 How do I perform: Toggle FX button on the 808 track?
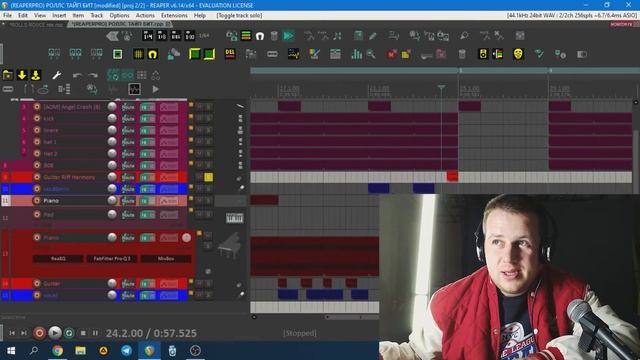[x=148, y=165]
